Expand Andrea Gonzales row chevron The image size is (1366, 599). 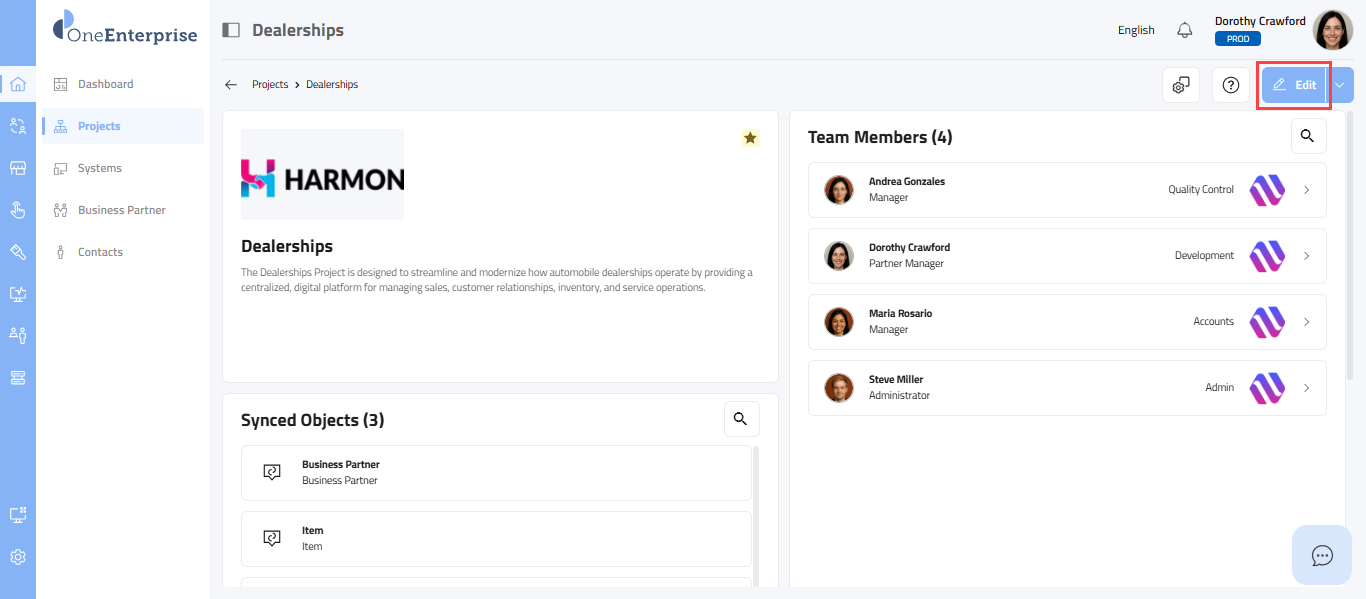[x=1306, y=190]
